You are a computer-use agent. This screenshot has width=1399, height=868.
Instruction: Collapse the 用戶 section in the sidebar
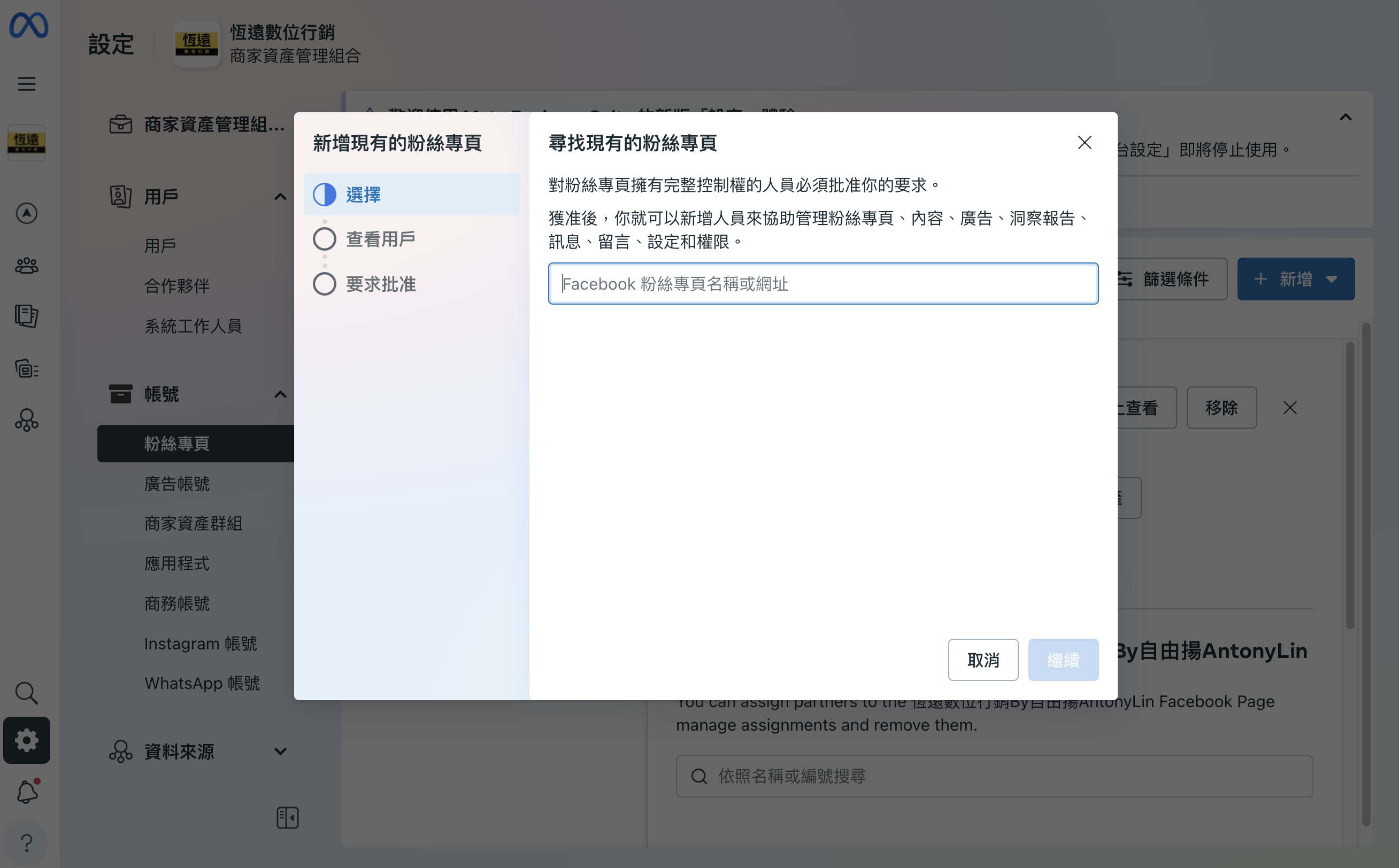tap(280, 196)
